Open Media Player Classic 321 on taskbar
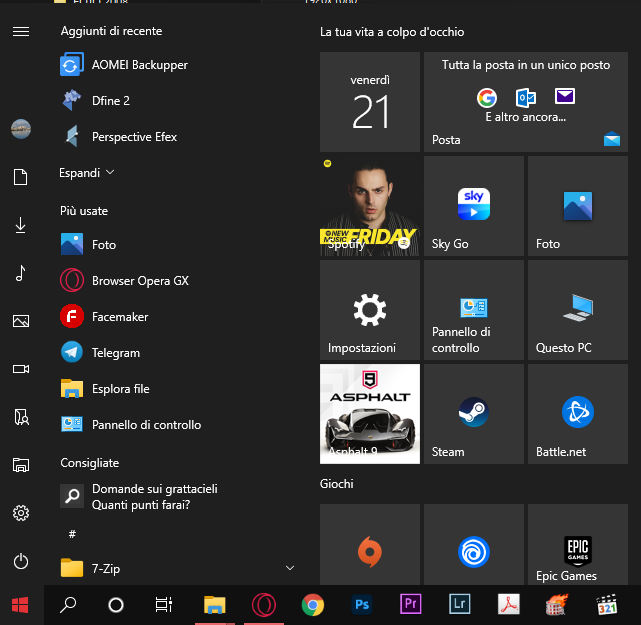641x625 pixels. coord(607,605)
